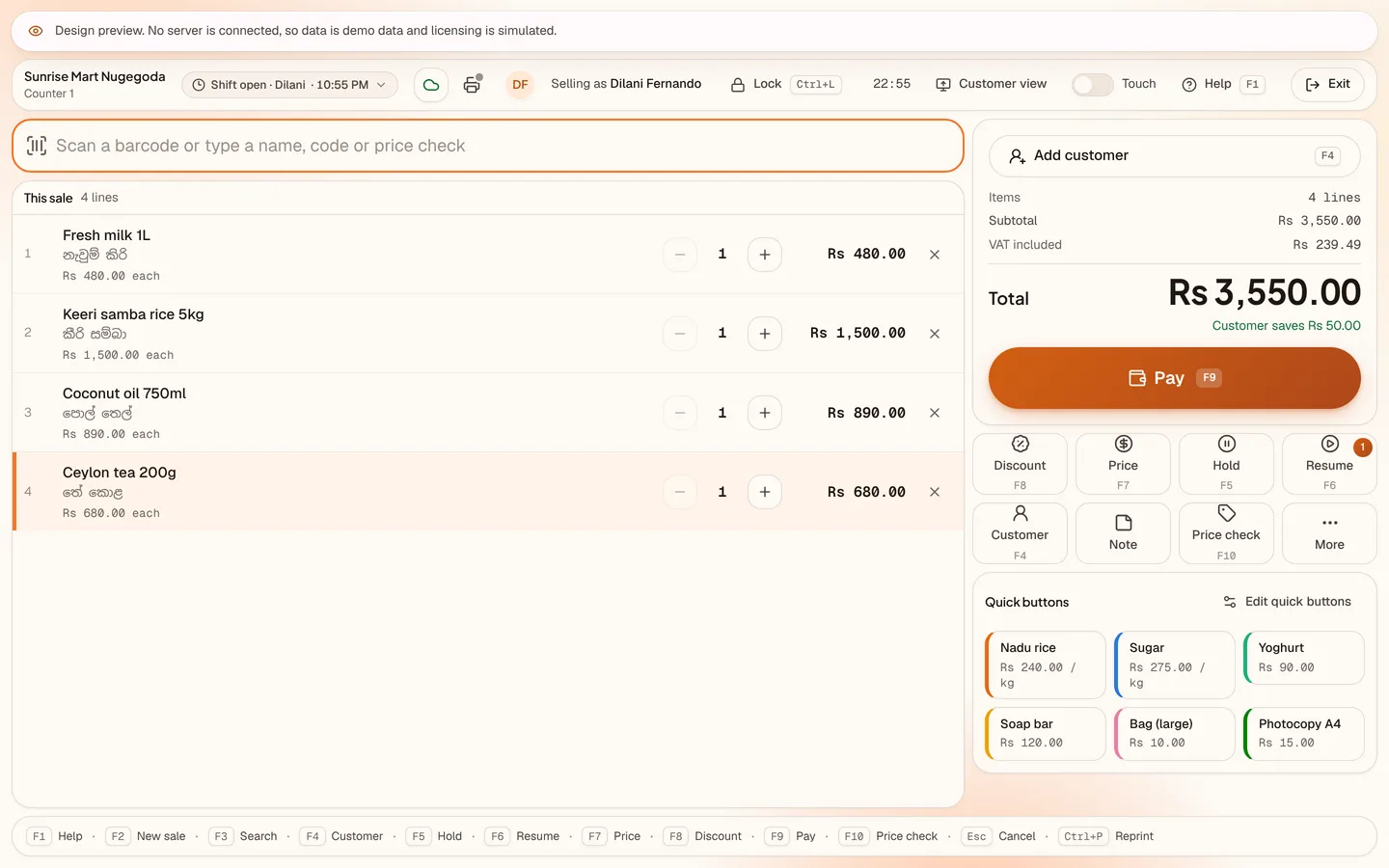Decrease quantity of Fresh milk 1L
The width and height of the screenshot is (1389, 868).
[680, 255]
